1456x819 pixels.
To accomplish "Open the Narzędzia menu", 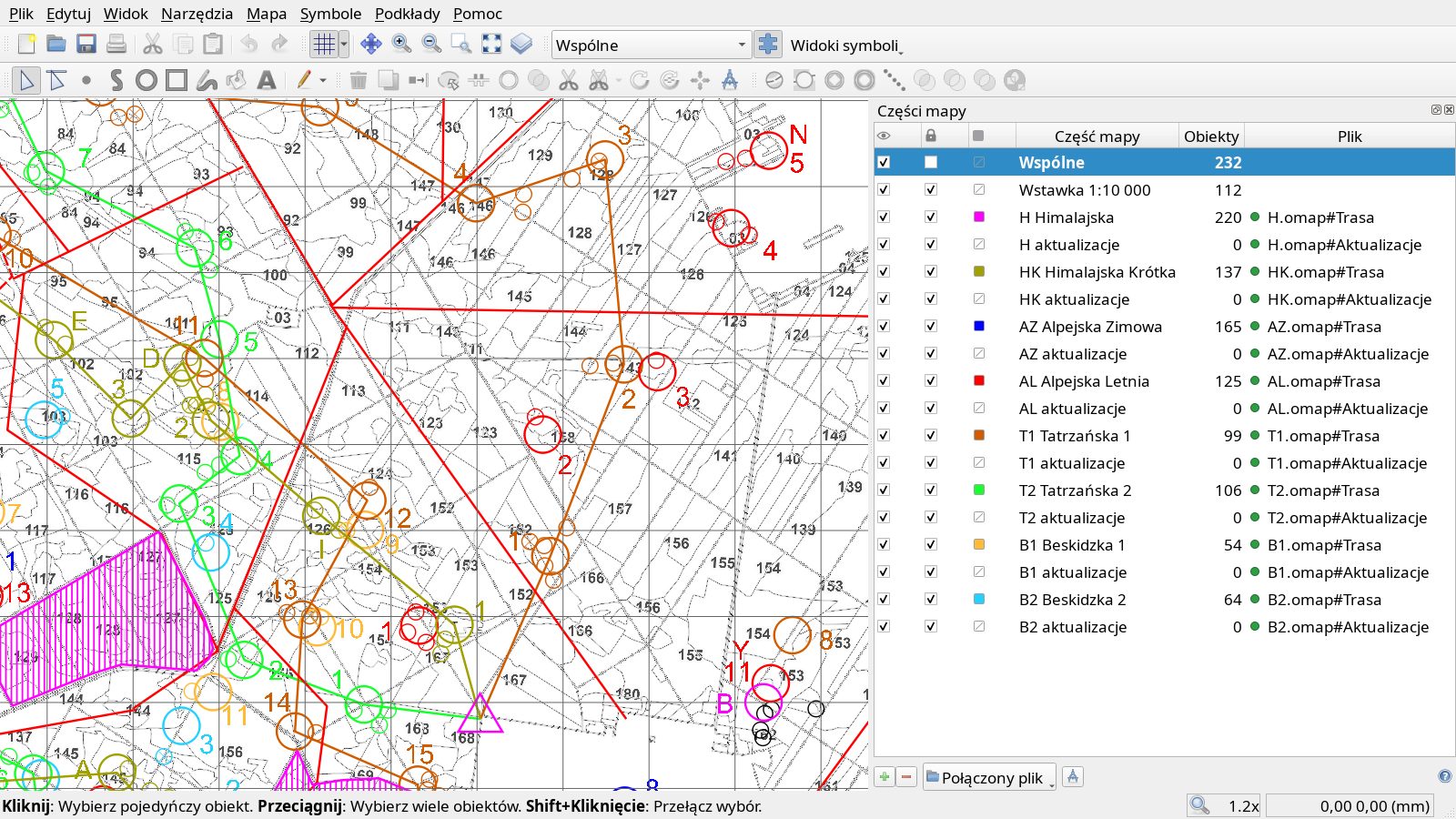I will coord(197,14).
